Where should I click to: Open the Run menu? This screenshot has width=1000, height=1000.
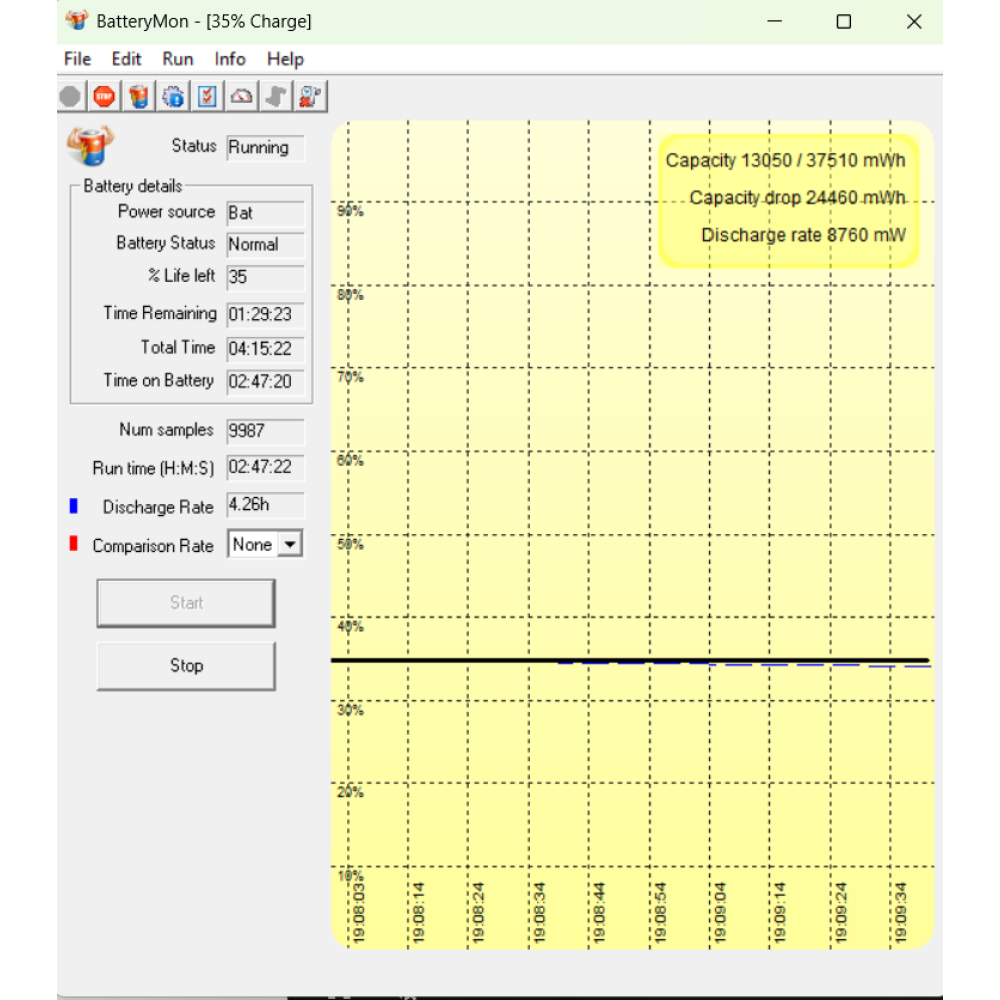(177, 59)
